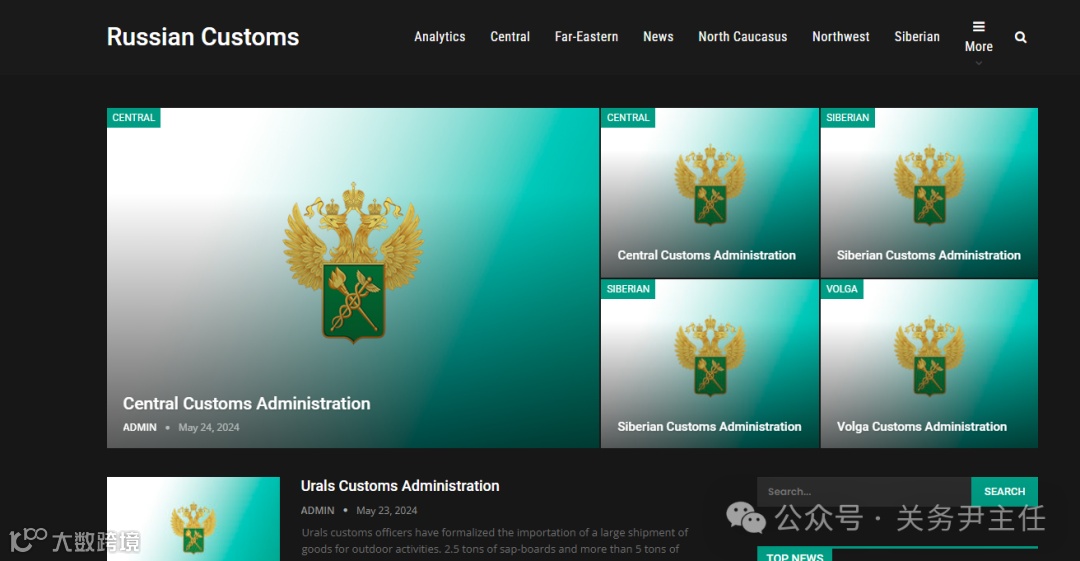Click the ADMIN author under featured headline

[x=140, y=427]
